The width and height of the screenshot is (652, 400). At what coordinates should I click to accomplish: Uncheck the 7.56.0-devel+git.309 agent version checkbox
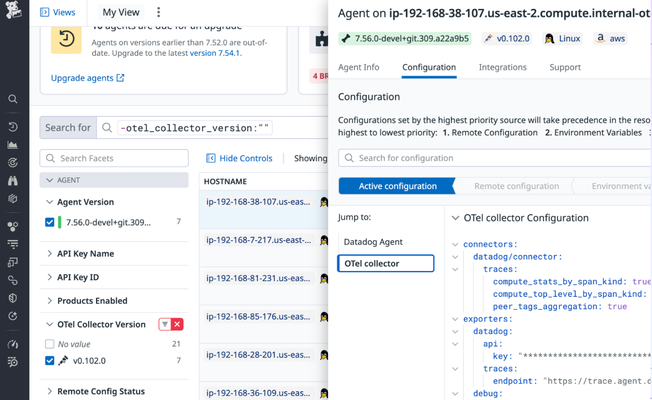(x=50, y=222)
